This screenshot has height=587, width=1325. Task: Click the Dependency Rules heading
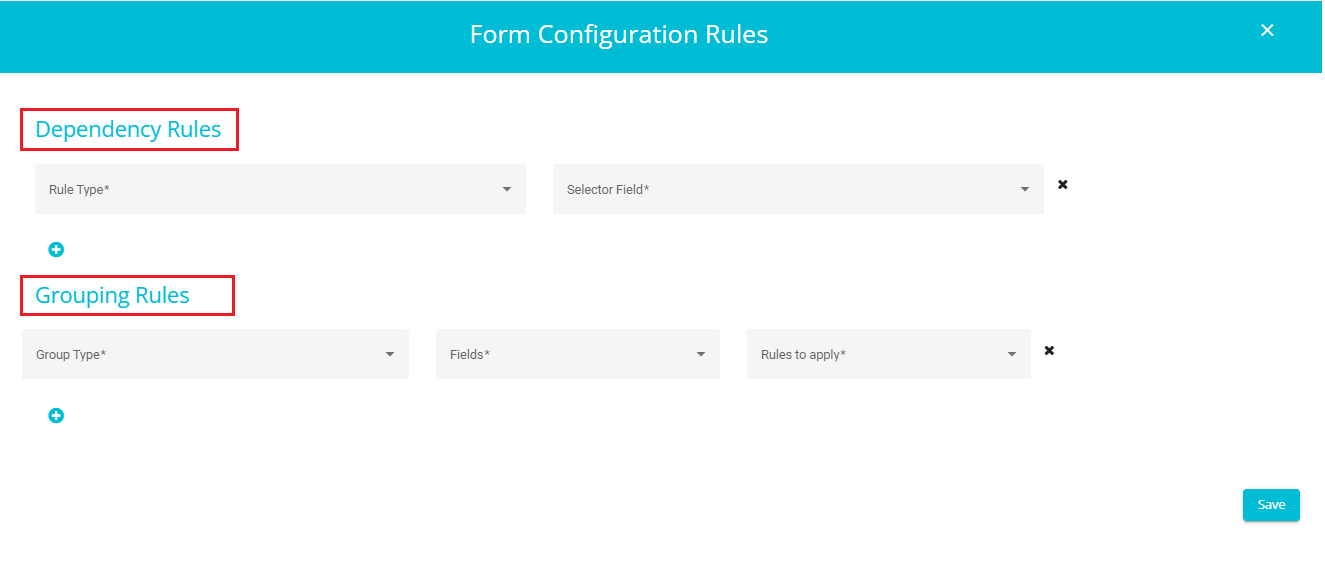(x=128, y=130)
